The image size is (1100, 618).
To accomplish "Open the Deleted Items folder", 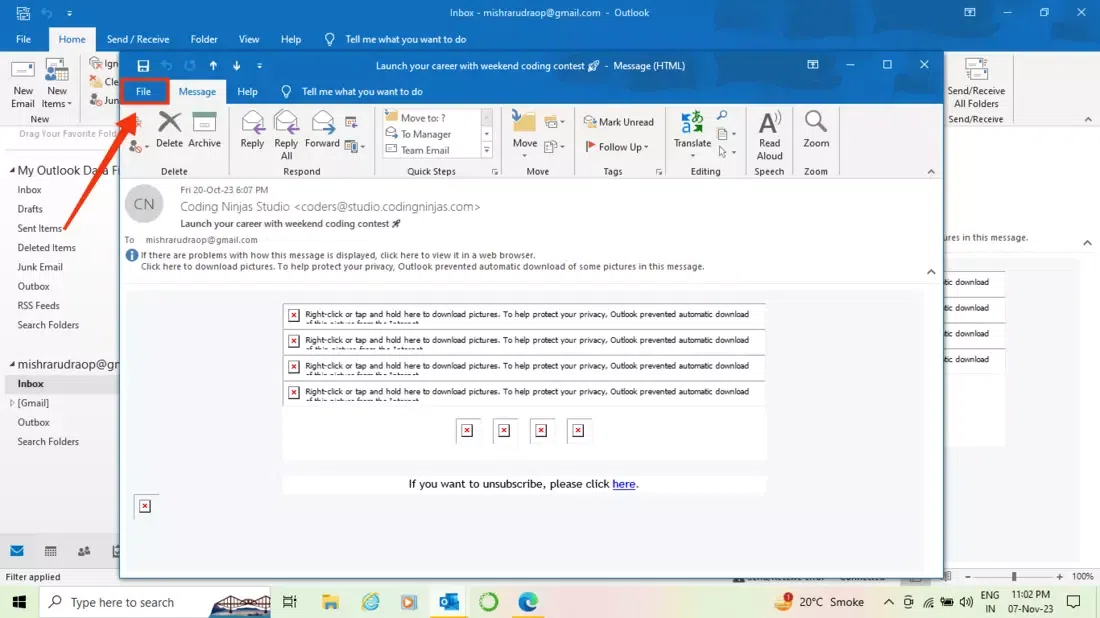I will tap(46, 248).
